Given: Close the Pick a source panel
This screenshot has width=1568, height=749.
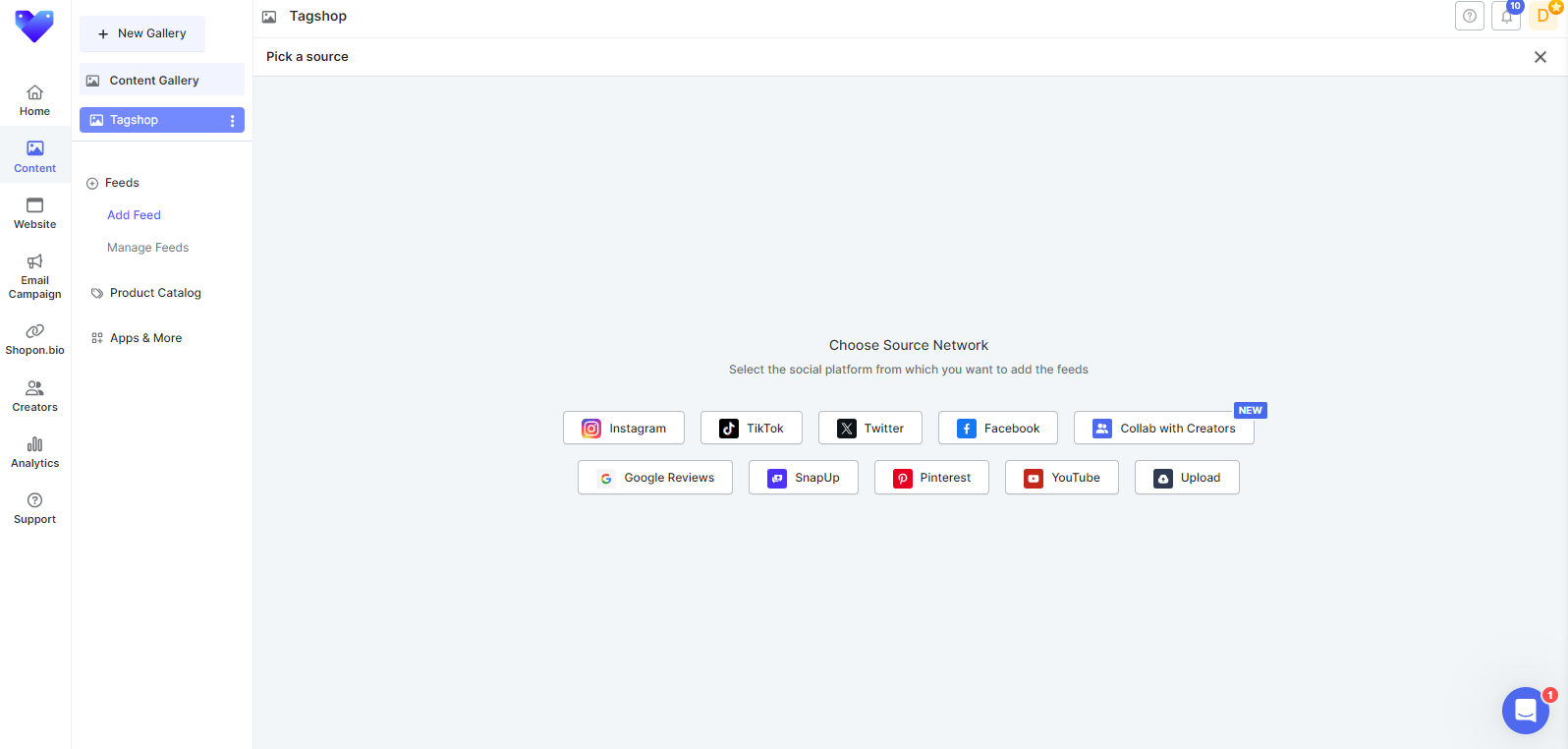Looking at the screenshot, I should (x=1540, y=57).
